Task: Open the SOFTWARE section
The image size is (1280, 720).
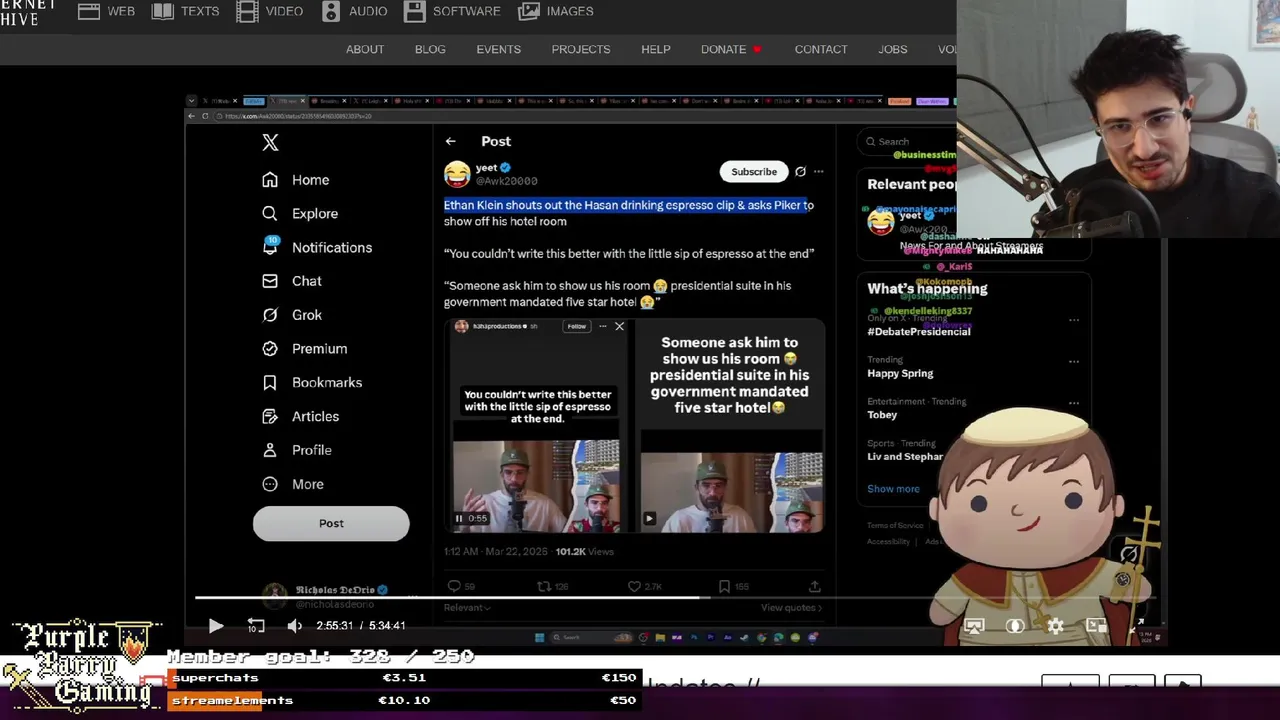Action: [452, 11]
